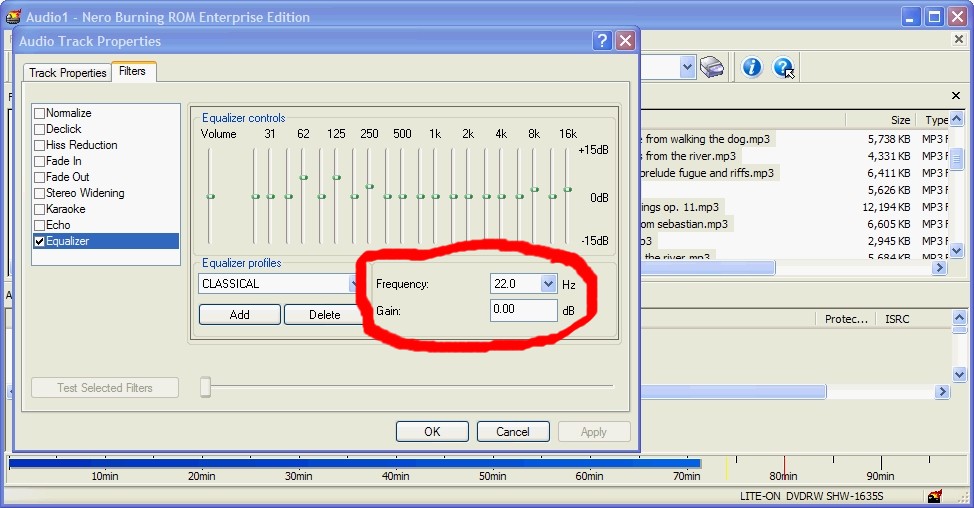
Task: Enable the Echo filter checkbox
Action: point(39,225)
